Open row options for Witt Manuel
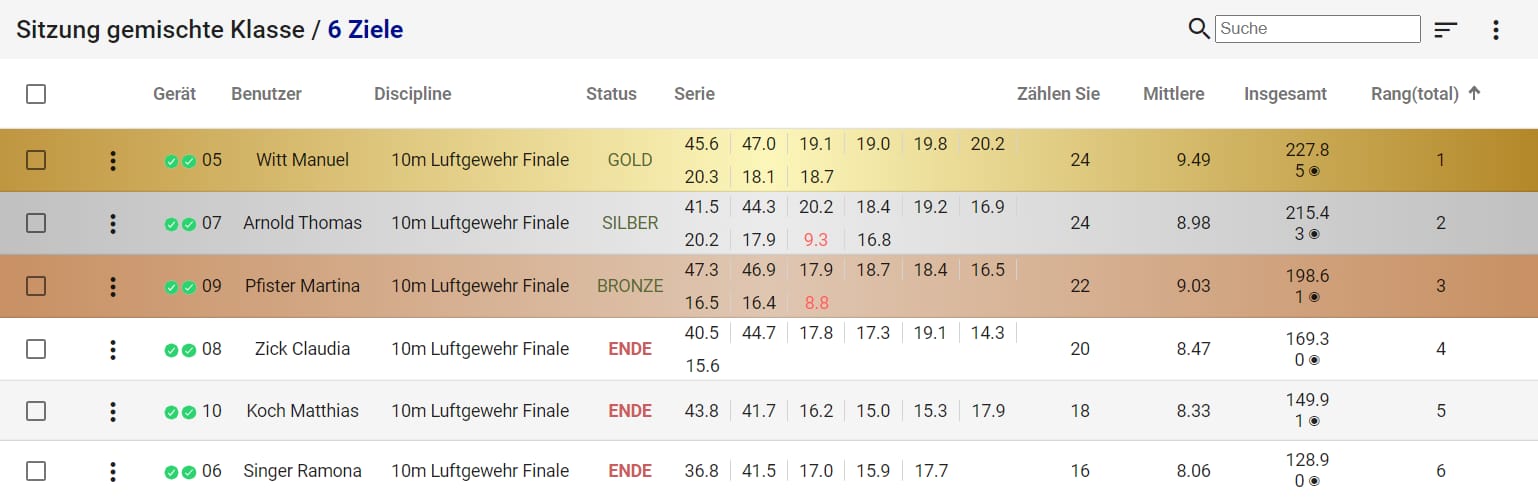The image size is (1538, 497). tap(113, 160)
